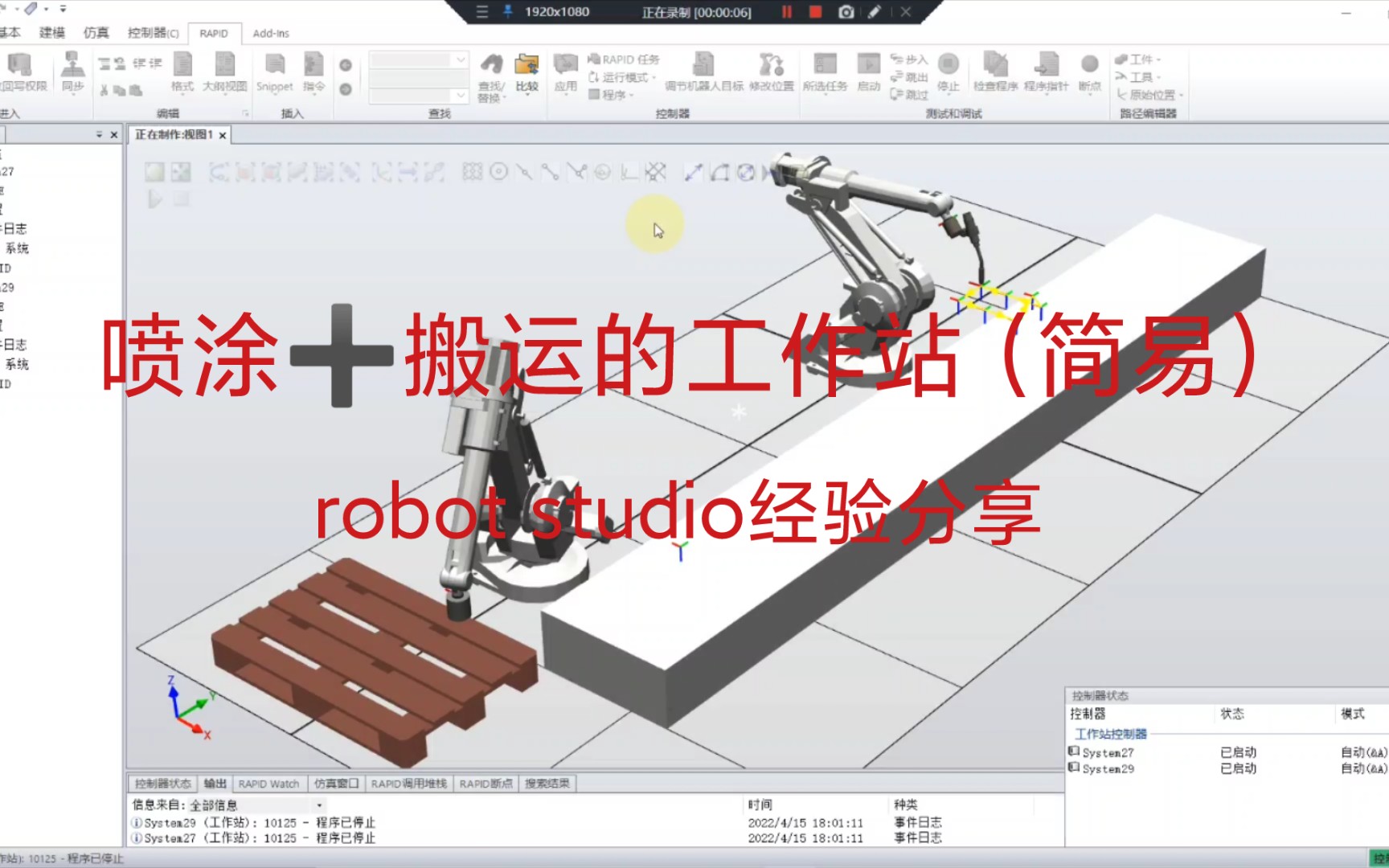Expand the 查找/替换 dropdown arrow
Image resolution: width=1389 pixels, height=868 pixels.
coord(504,96)
